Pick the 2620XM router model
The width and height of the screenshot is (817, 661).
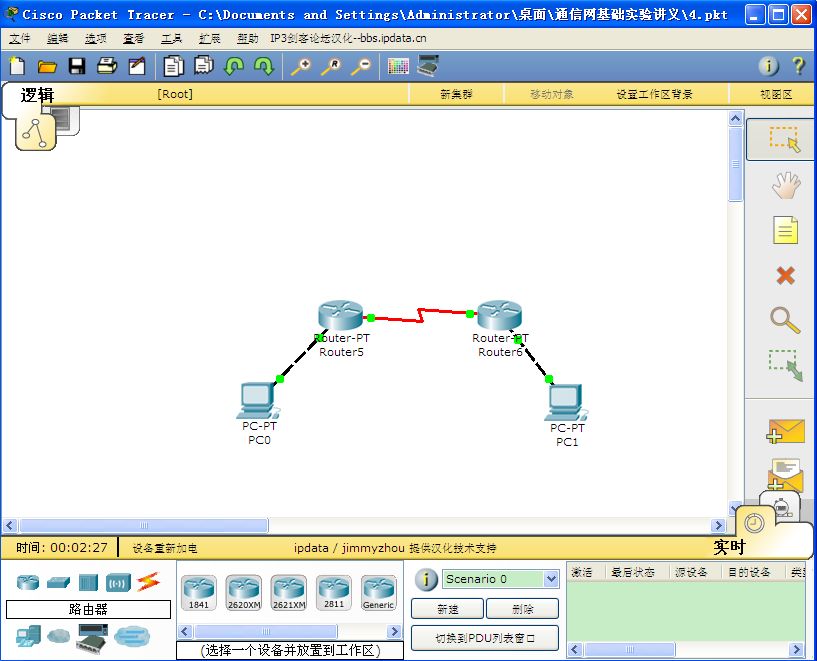pos(243,593)
